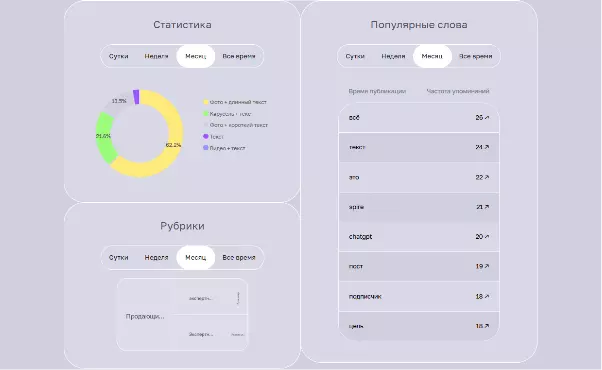This screenshot has height=370, width=602.
Task: Click the Время публикации column header
Action: point(377,91)
